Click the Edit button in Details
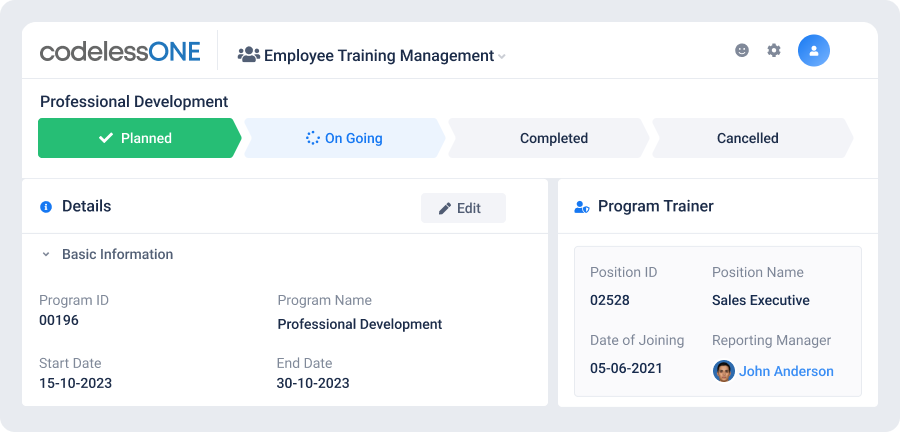Image resolution: width=900 pixels, height=432 pixels. 463,208
